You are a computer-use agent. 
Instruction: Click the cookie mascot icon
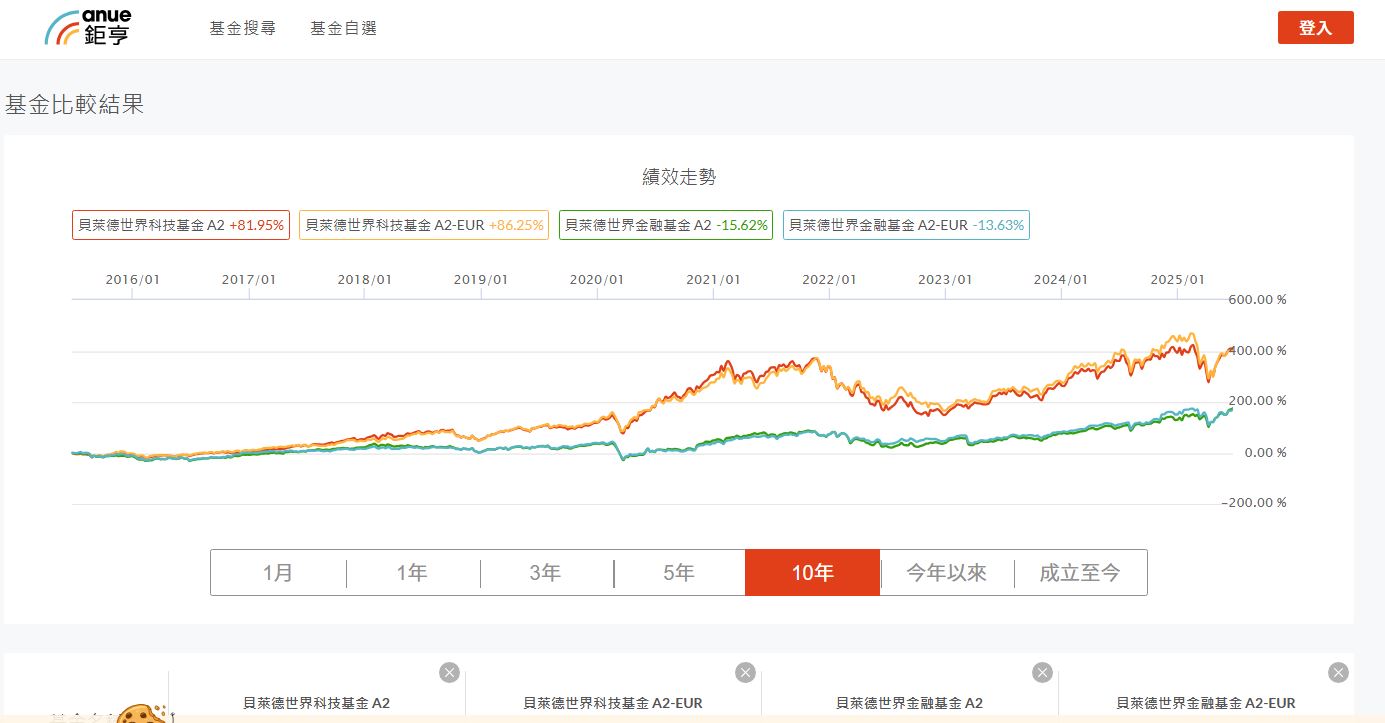(143, 713)
